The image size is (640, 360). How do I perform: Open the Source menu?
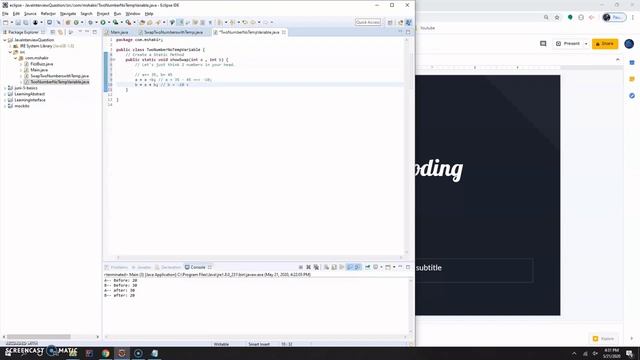coord(30,13)
